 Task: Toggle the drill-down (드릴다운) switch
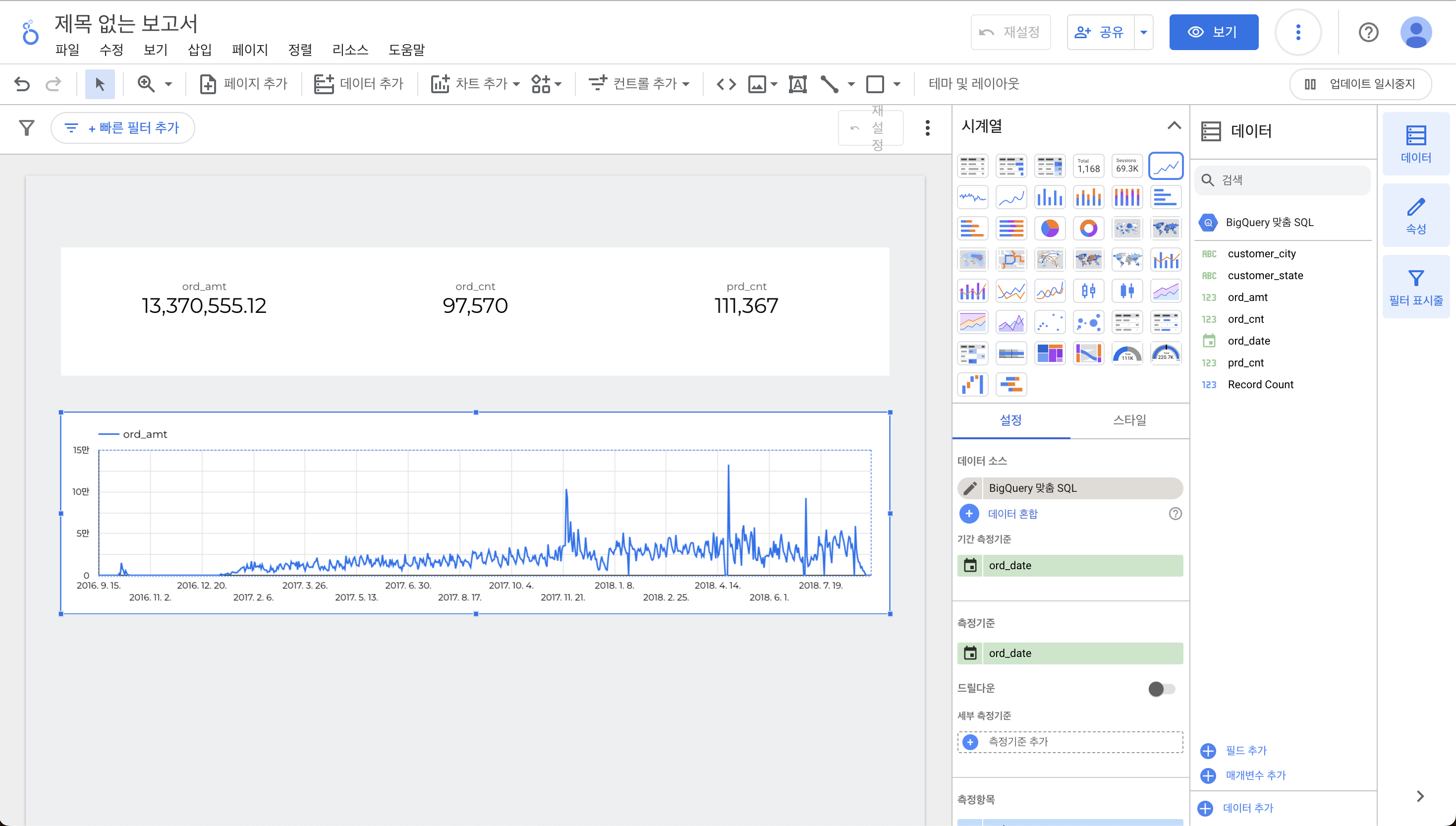1161,689
